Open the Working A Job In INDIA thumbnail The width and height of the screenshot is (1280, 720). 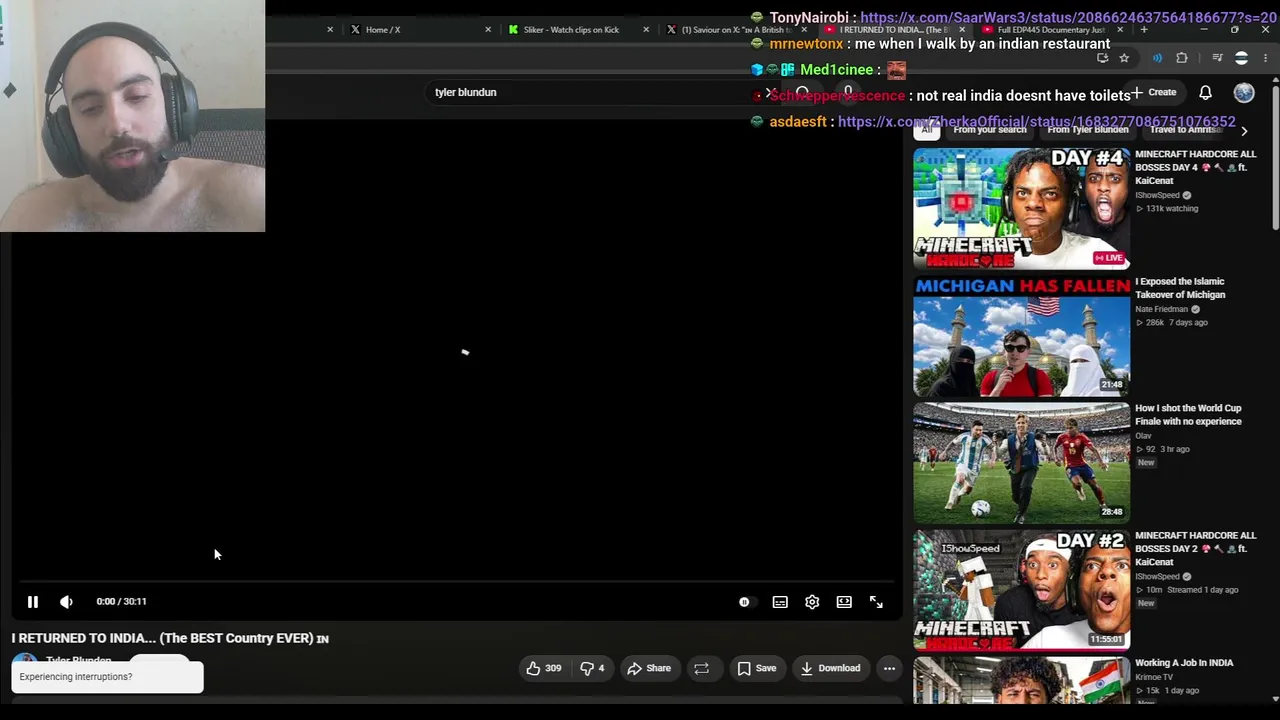click(x=1021, y=681)
